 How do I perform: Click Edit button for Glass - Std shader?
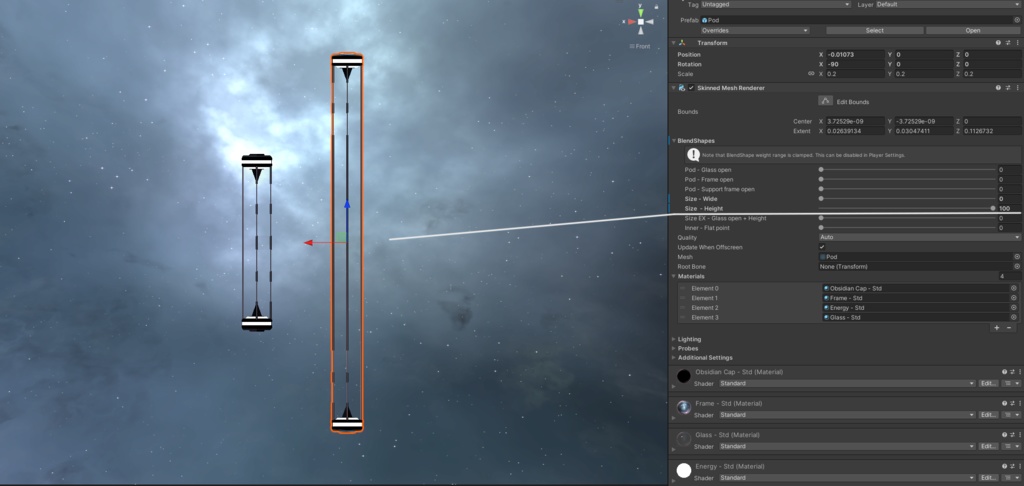[x=987, y=446]
